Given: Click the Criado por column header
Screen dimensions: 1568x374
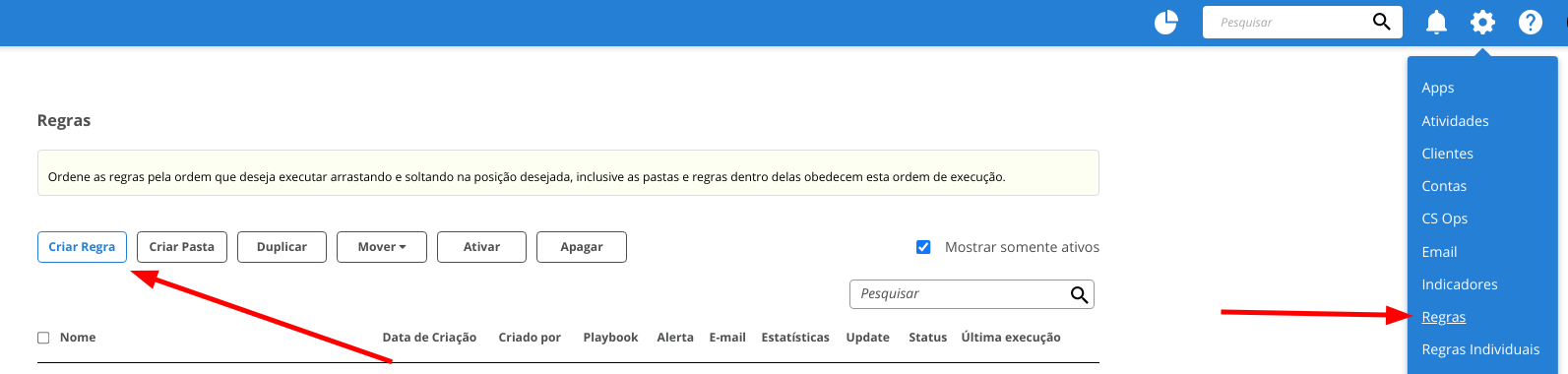Looking at the screenshot, I should 530,338.
